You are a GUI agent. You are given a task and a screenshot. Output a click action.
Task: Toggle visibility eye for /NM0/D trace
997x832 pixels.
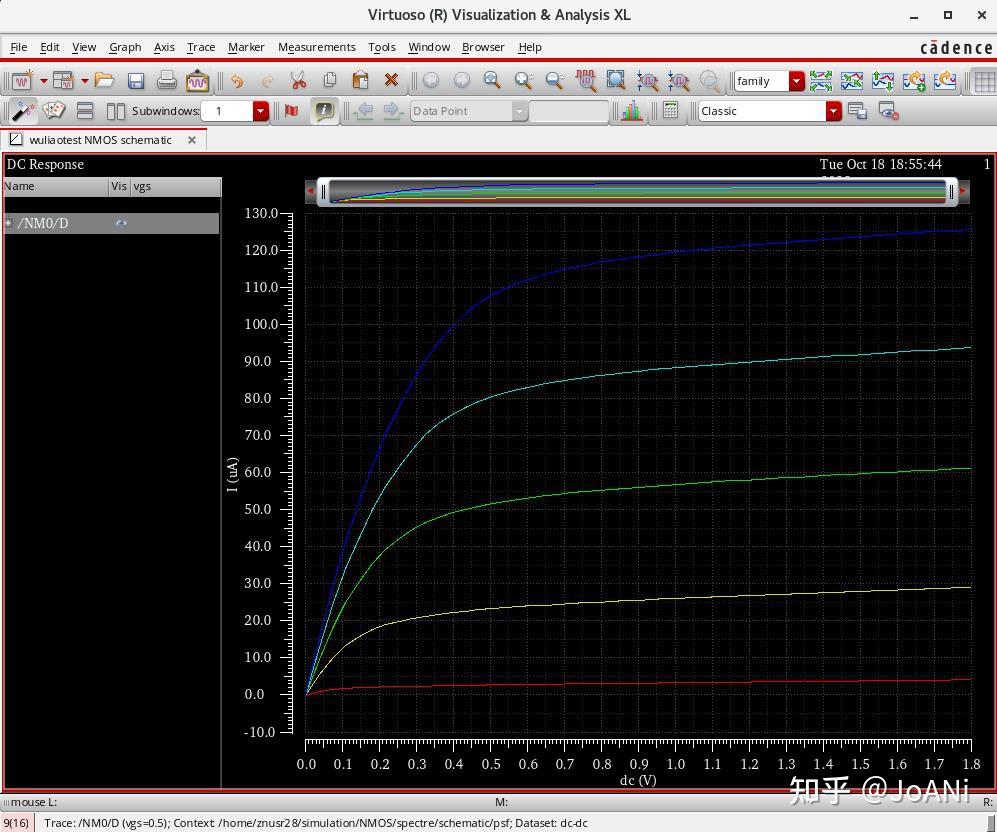[121, 223]
